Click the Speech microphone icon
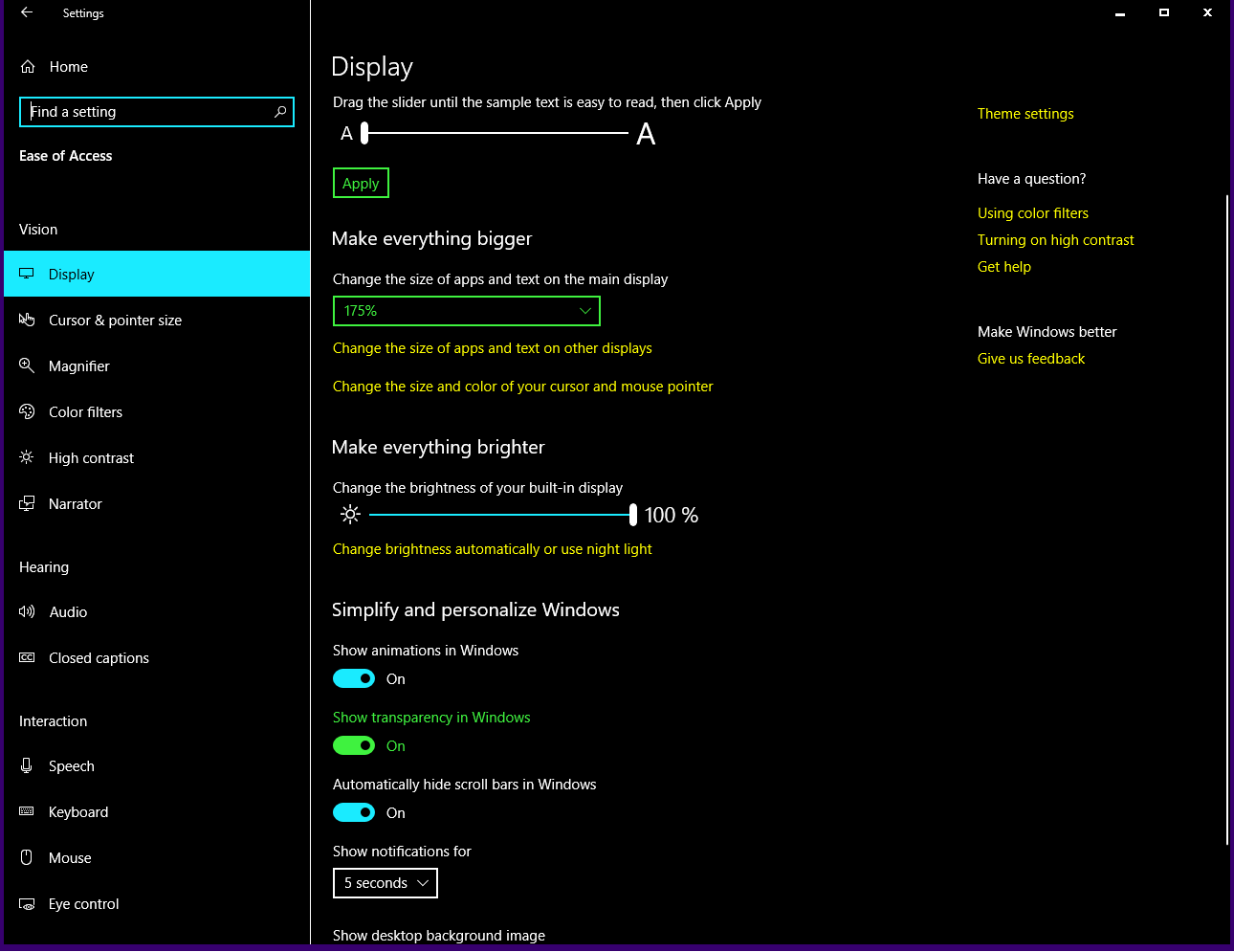This screenshot has height=952, width=1234. tap(27, 765)
